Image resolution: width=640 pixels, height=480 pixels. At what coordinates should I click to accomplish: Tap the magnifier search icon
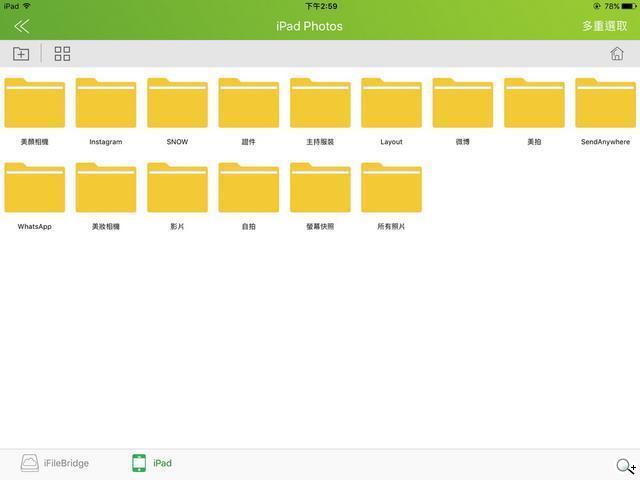click(x=626, y=466)
